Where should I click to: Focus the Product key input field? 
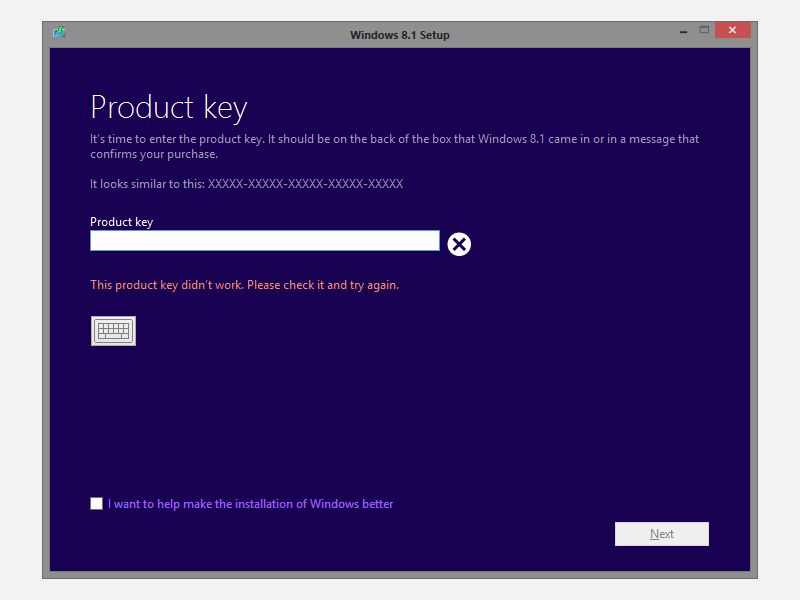point(265,241)
